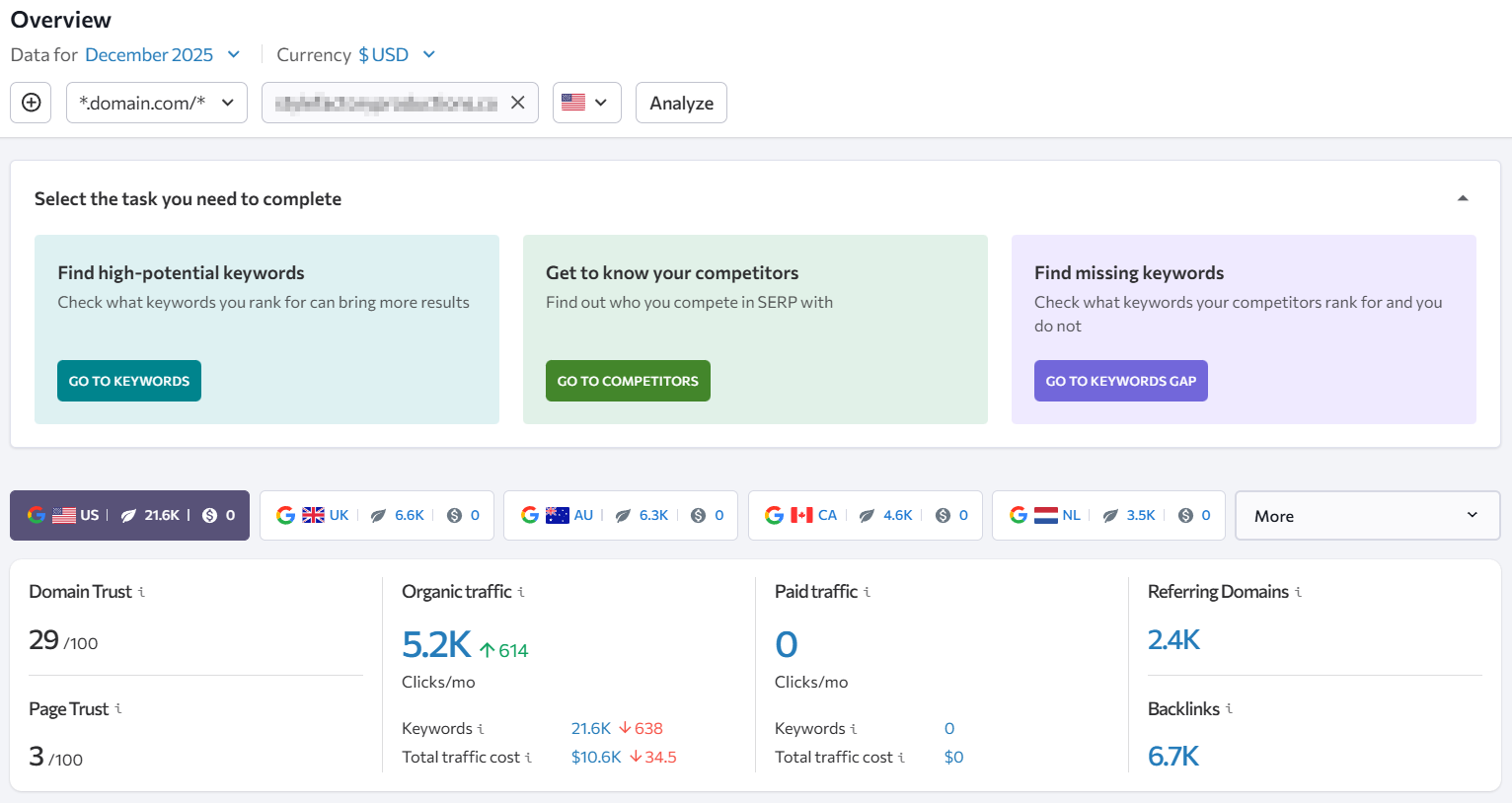1512x803 pixels.
Task: Click the plus icon to add another domain
Action: pos(31,102)
